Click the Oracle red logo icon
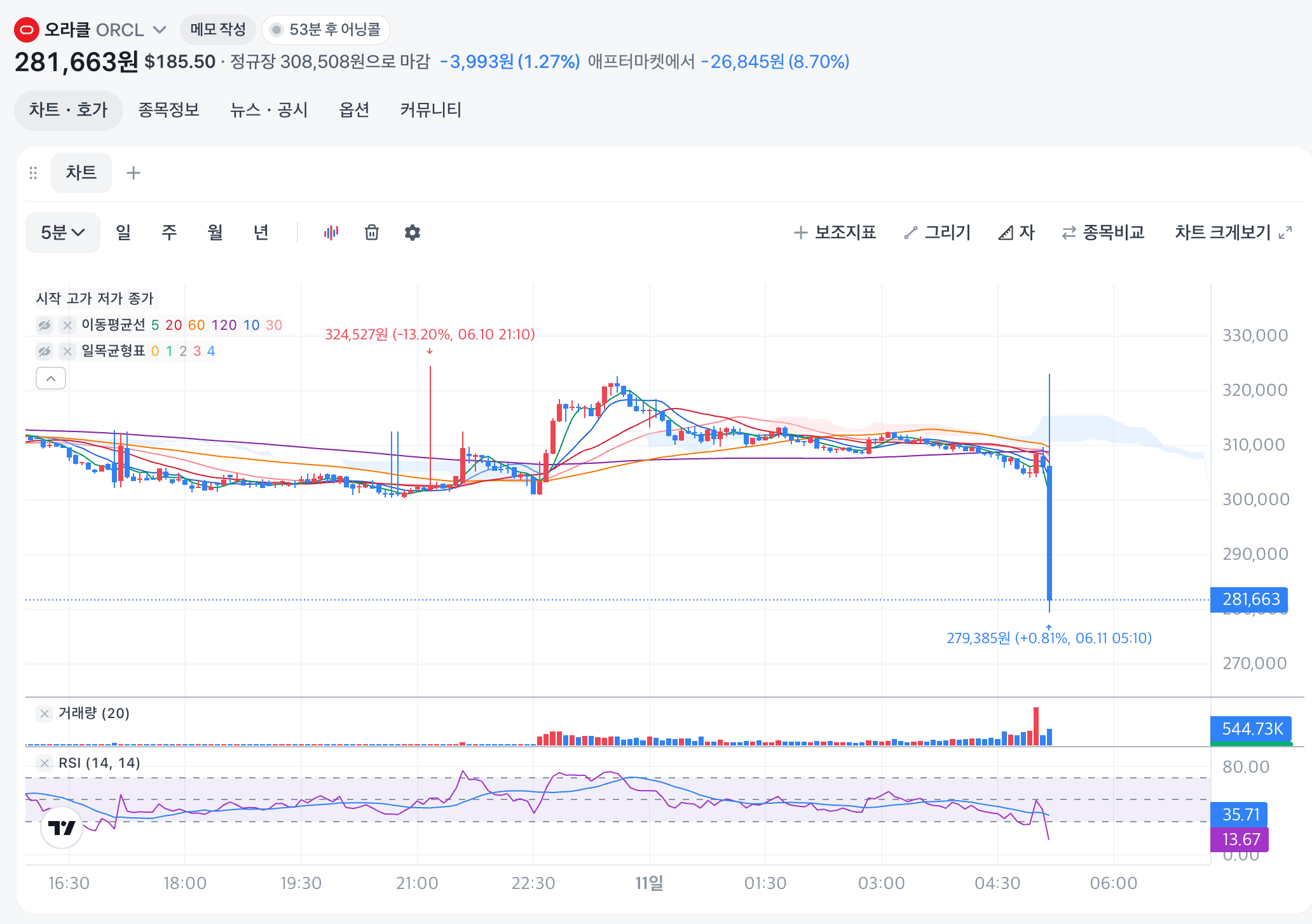 tap(27, 30)
